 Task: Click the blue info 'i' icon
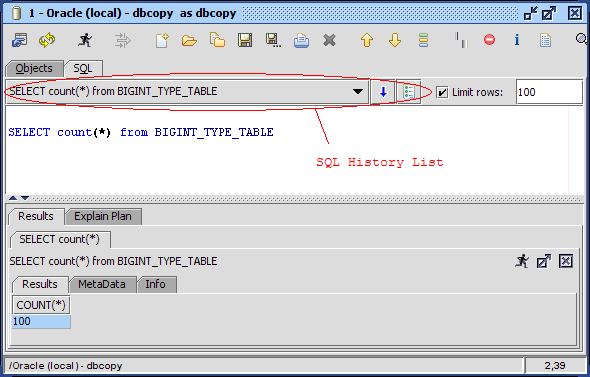517,40
